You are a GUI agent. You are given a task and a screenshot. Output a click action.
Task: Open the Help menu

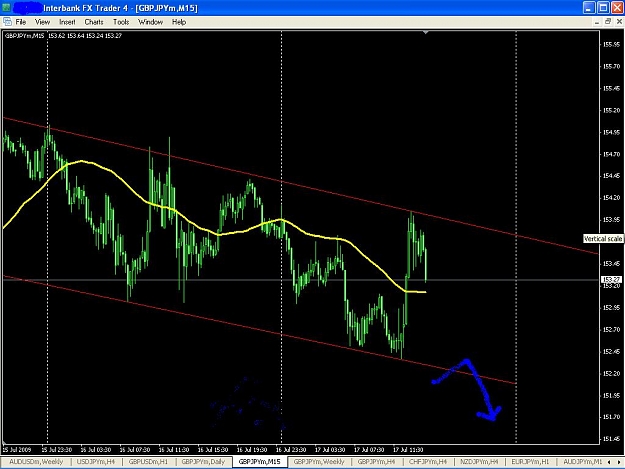coord(179,22)
